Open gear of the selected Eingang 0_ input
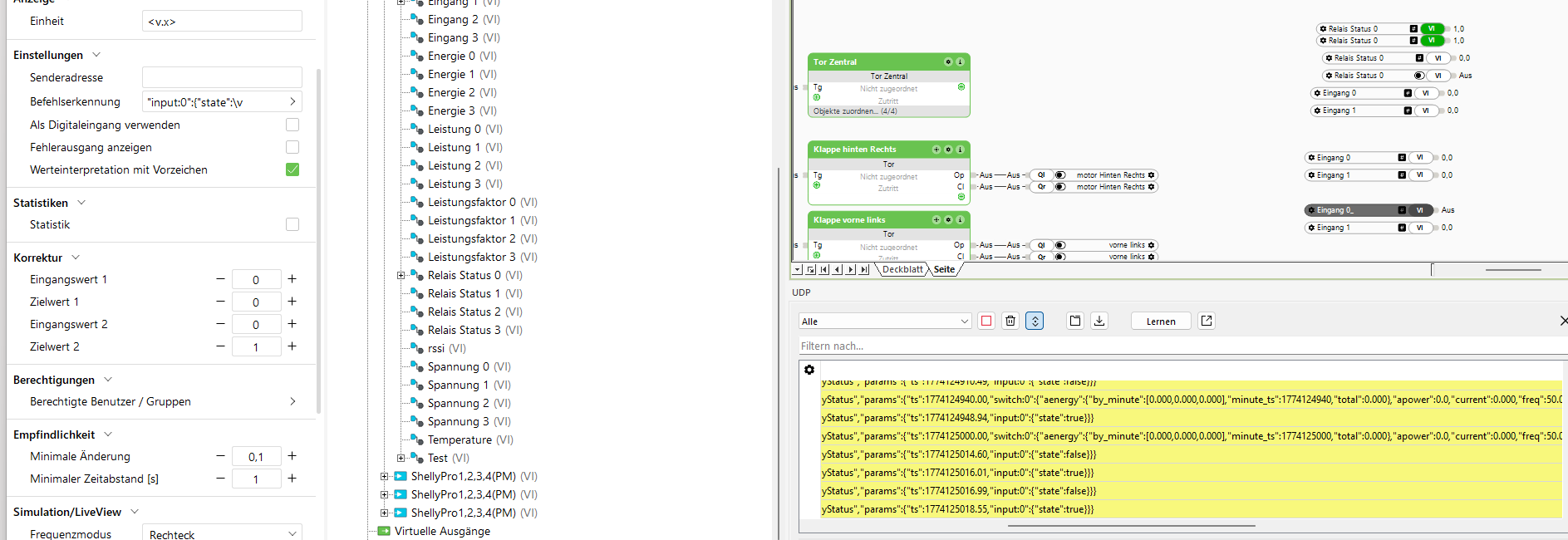Screen dimensions: 1568x540 click(1311, 210)
